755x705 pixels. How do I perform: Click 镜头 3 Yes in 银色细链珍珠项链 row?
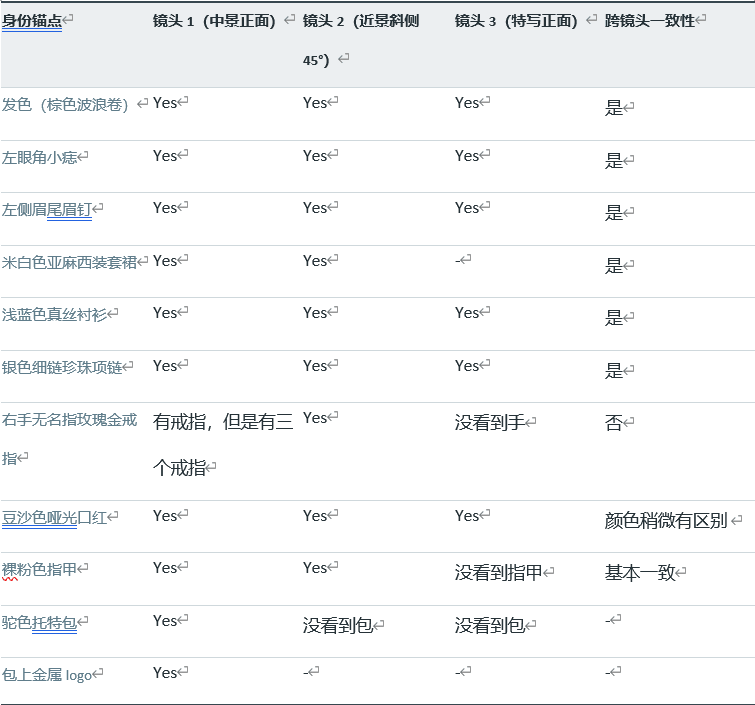click(467, 366)
